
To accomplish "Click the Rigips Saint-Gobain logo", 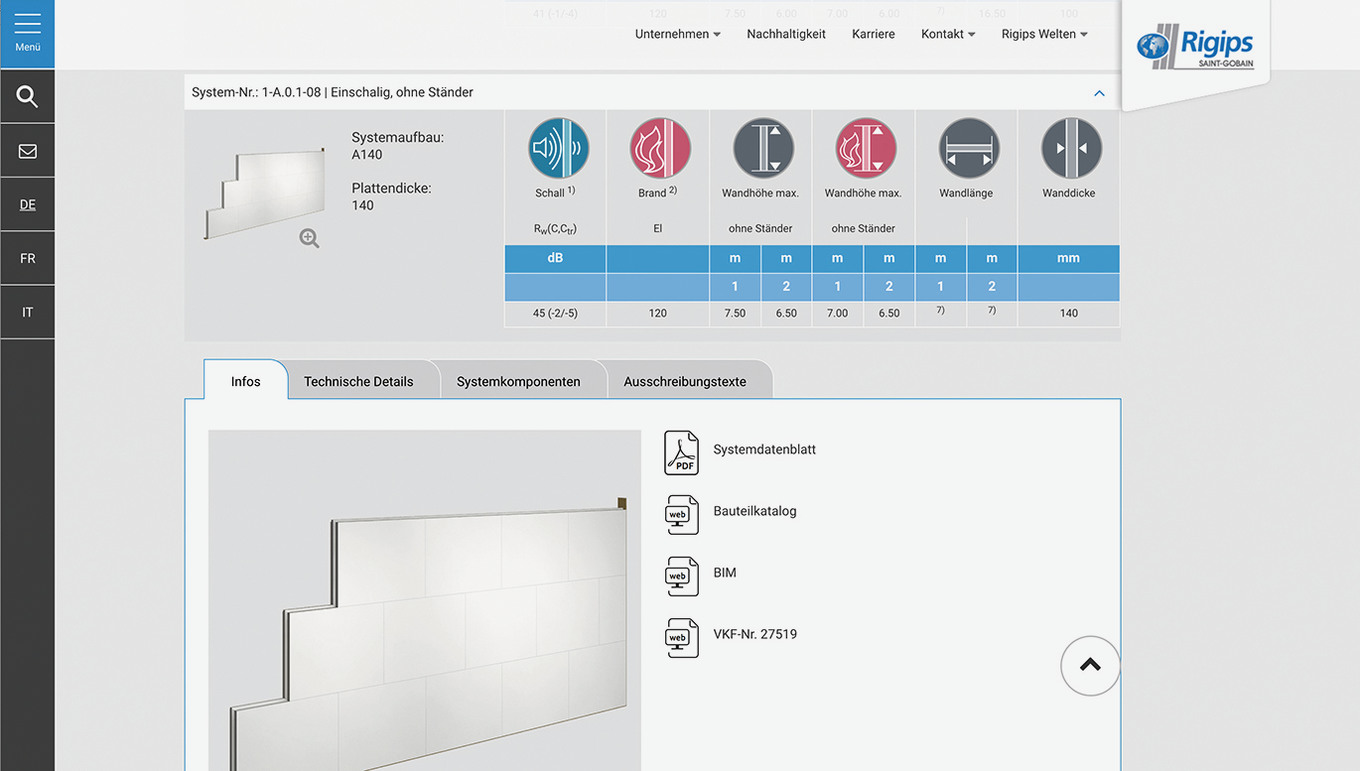I will point(1195,47).
